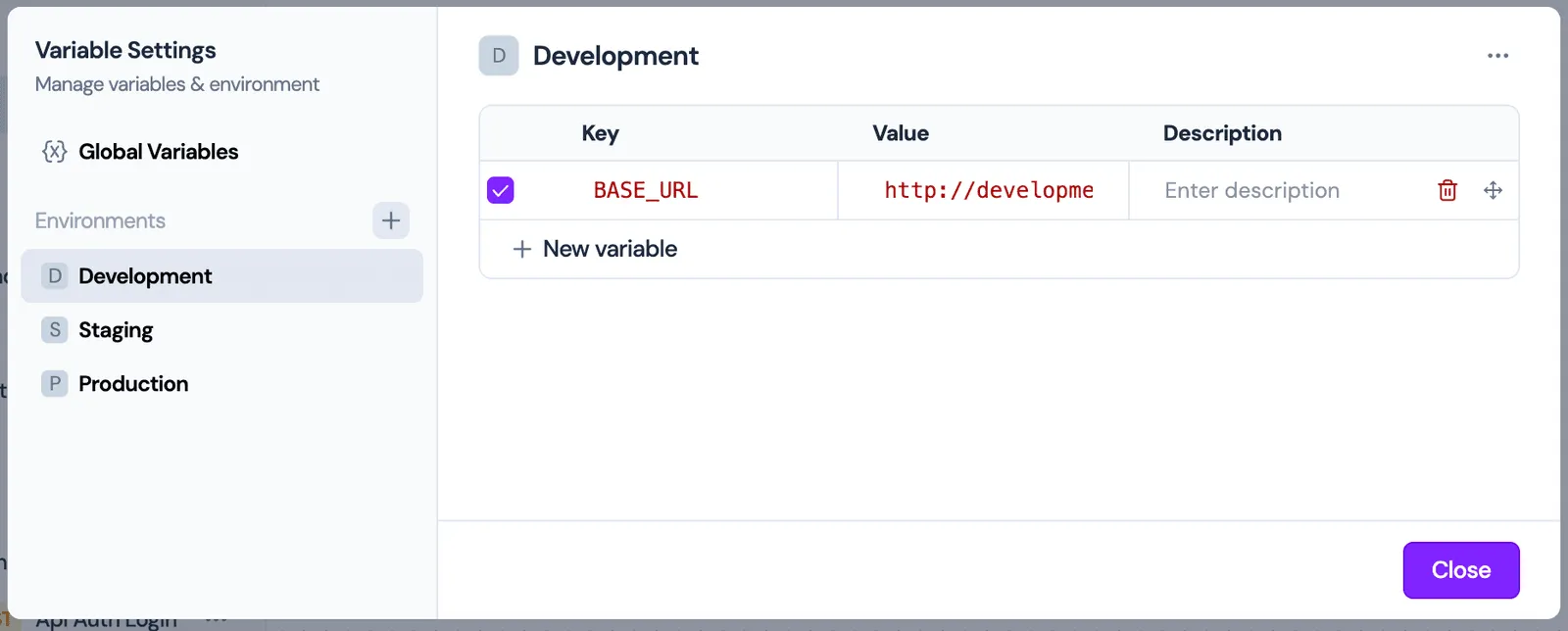Click the move handle on BASE_URL row
Image resolution: width=1568 pixels, height=631 pixels.
1493,190
